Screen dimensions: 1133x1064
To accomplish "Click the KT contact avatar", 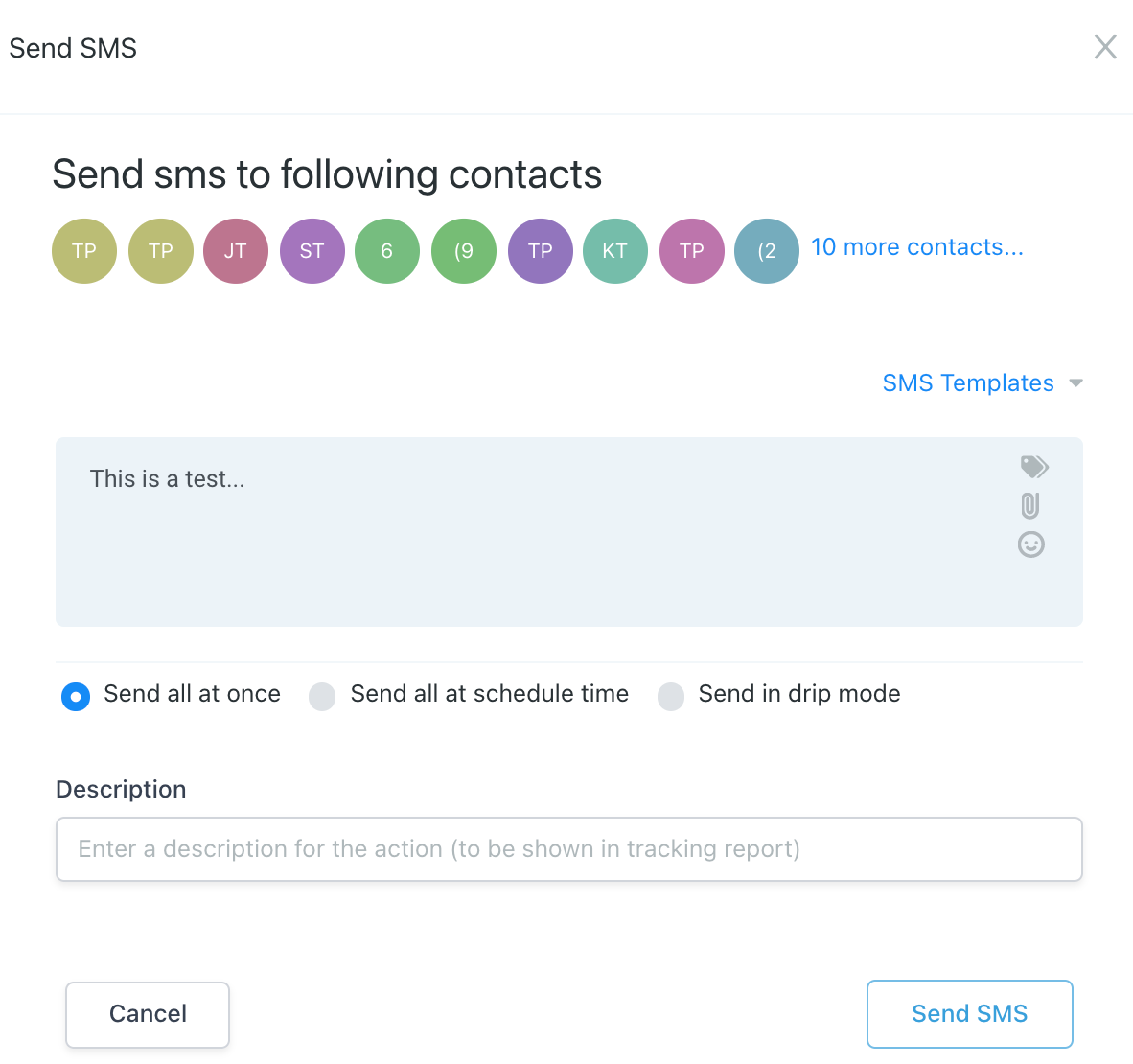I will pyautogui.click(x=615, y=251).
